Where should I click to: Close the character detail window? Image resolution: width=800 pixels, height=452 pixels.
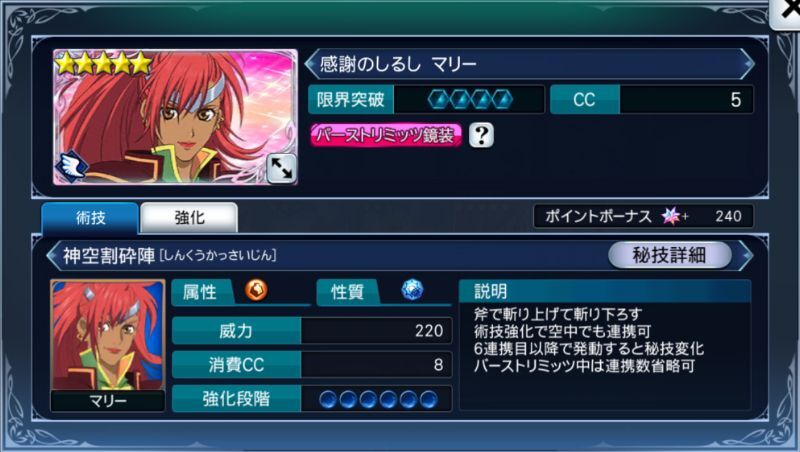tap(786, 13)
